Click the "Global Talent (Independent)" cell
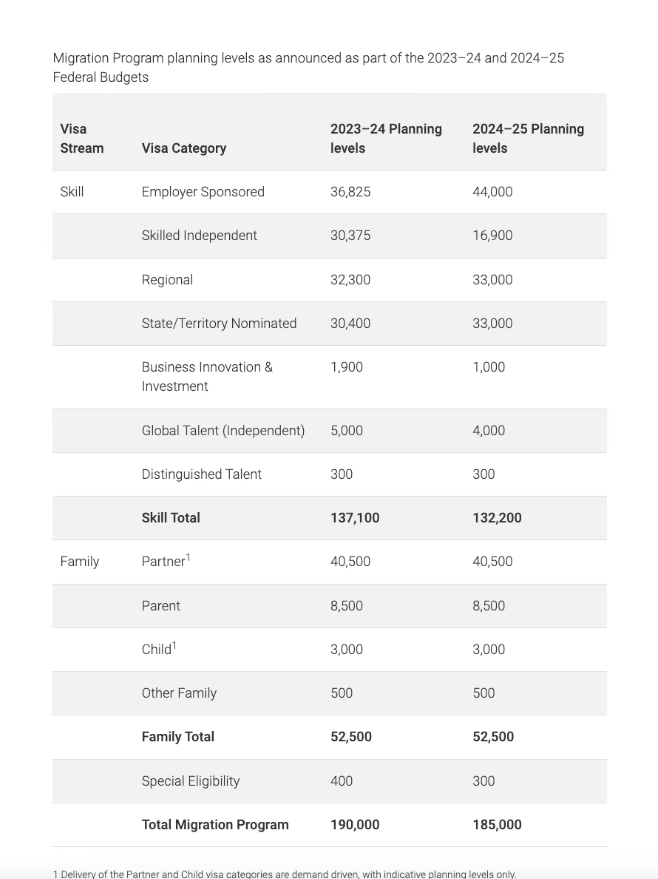Image resolution: width=658 pixels, height=879 pixels. [223, 431]
